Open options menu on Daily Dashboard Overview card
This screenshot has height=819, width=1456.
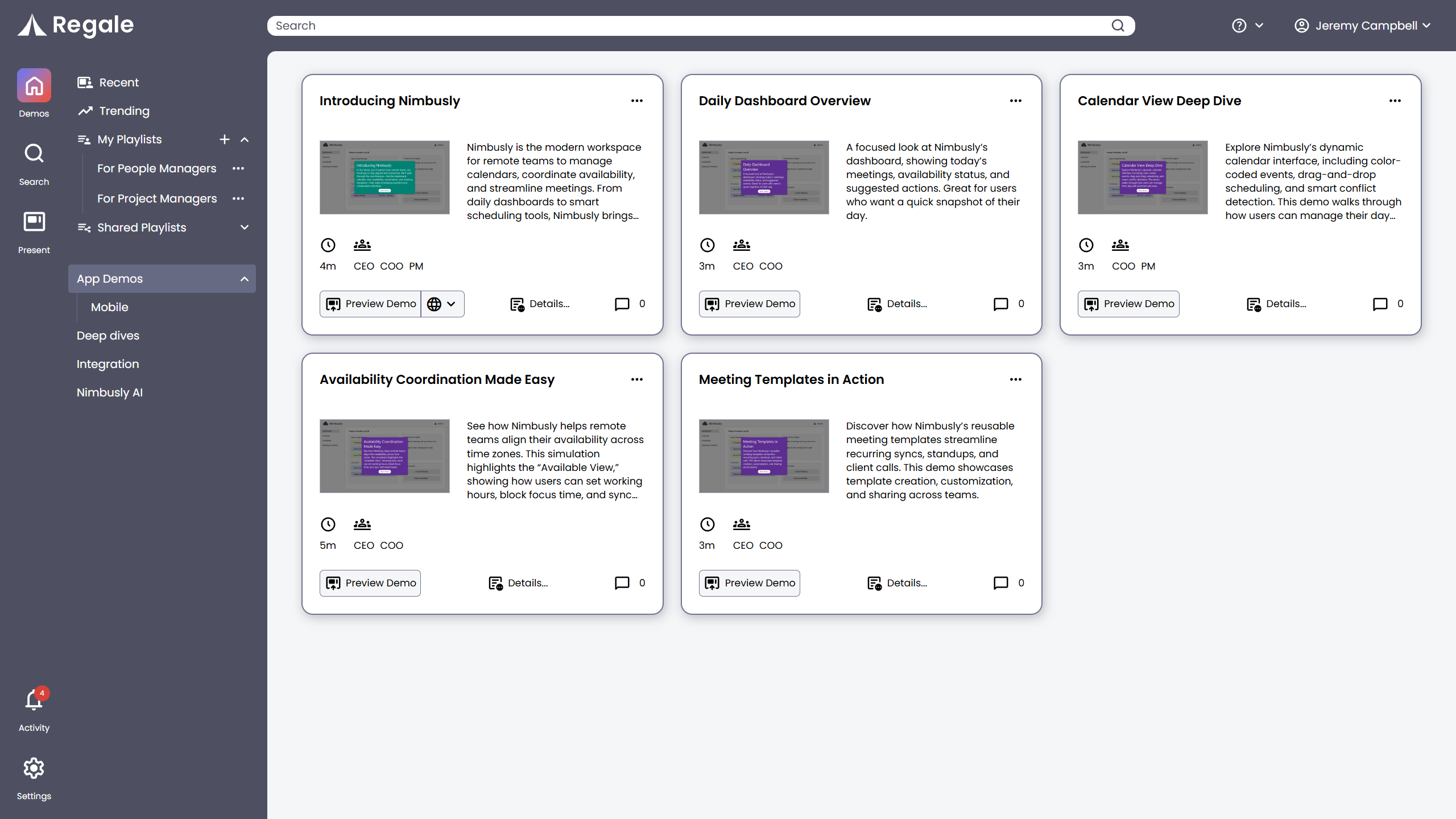coord(1016,101)
